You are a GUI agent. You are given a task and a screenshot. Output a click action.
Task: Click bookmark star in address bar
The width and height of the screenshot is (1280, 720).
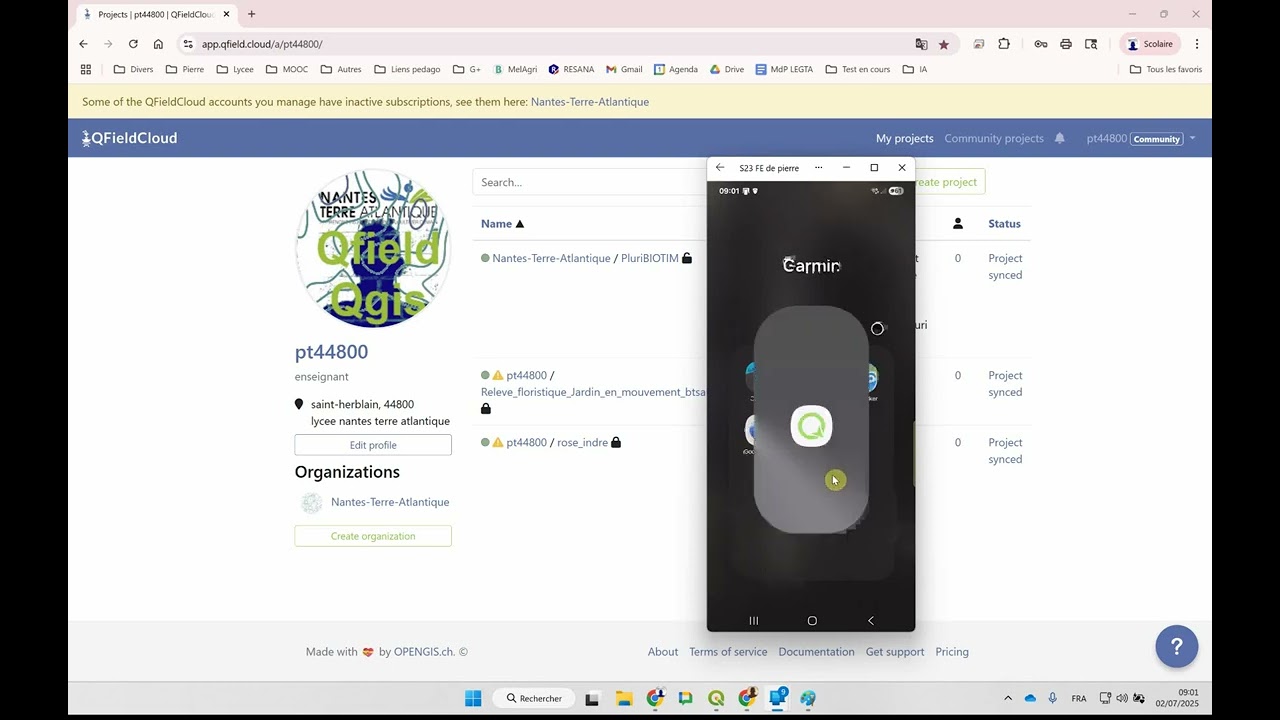tap(943, 44)
